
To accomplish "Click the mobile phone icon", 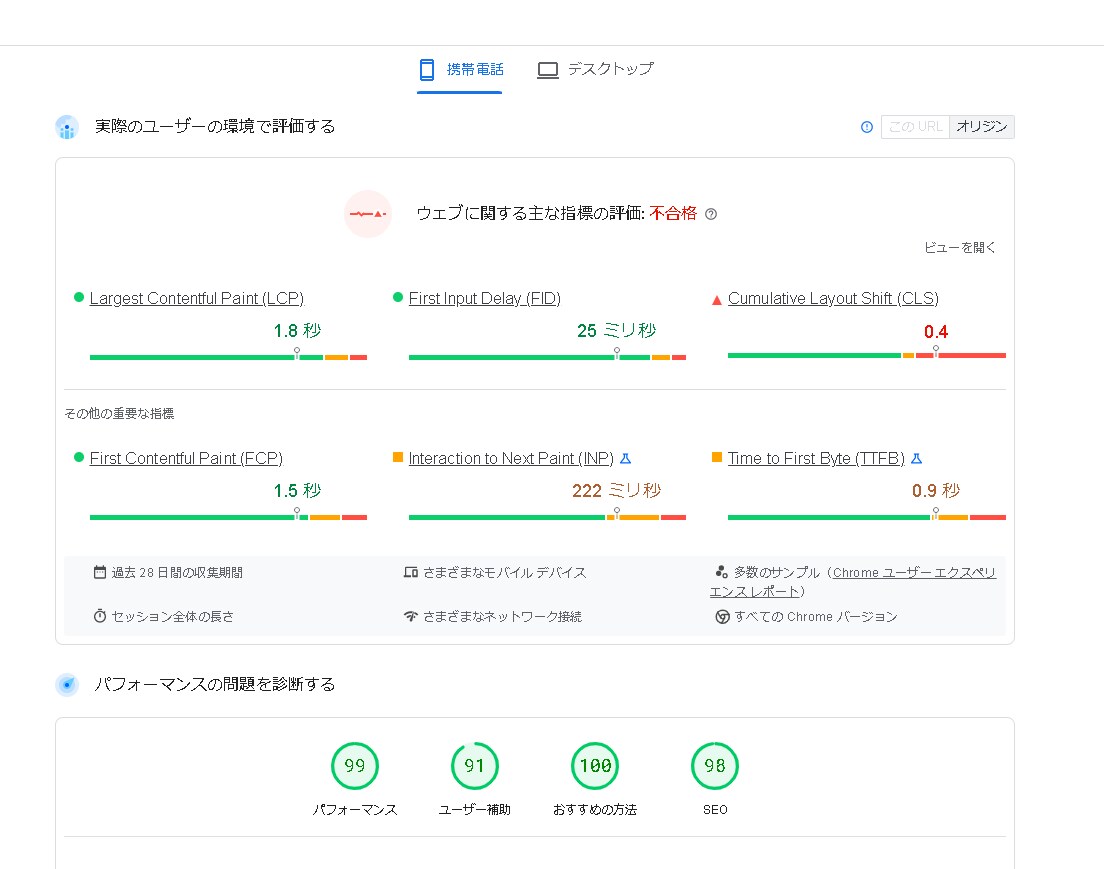I will pos(427,70).
